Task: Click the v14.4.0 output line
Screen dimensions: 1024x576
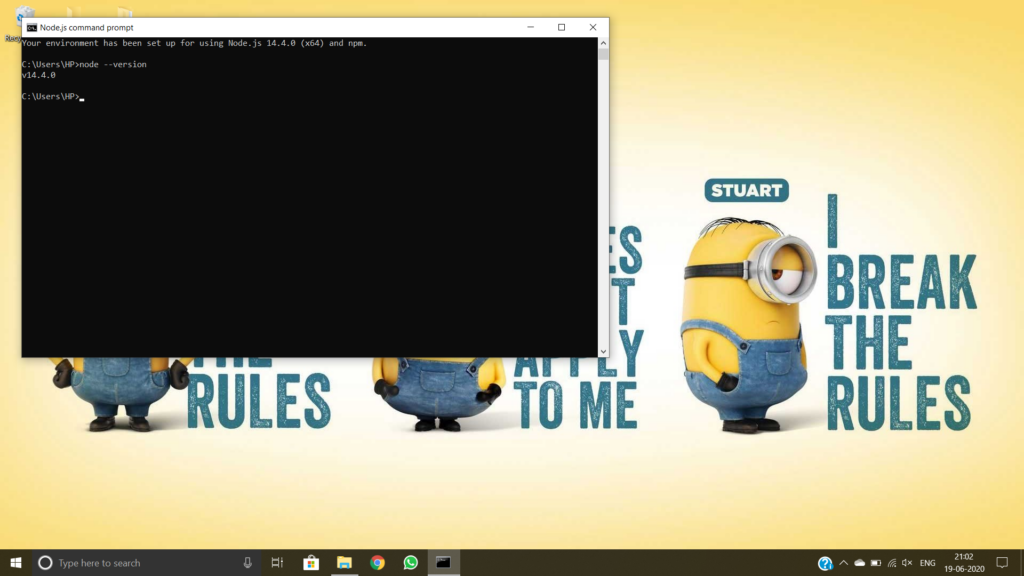Action: [x=39, y=75]
